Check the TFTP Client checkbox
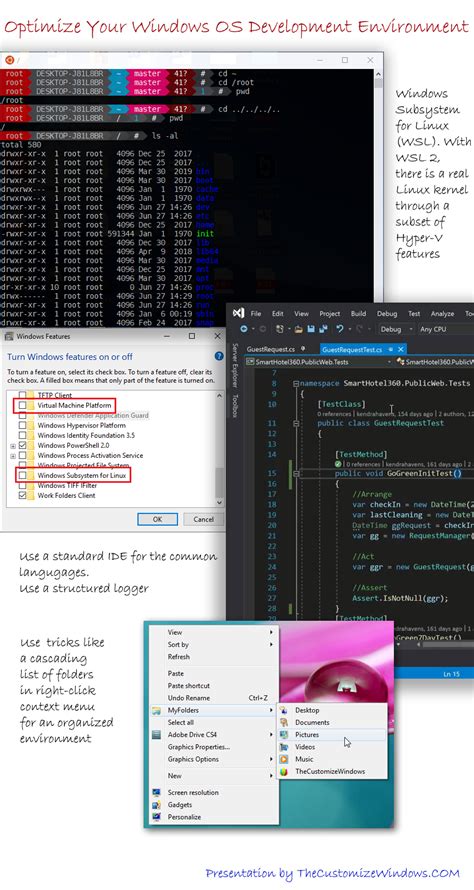474x890 pixels. click(x=23, y=395)
